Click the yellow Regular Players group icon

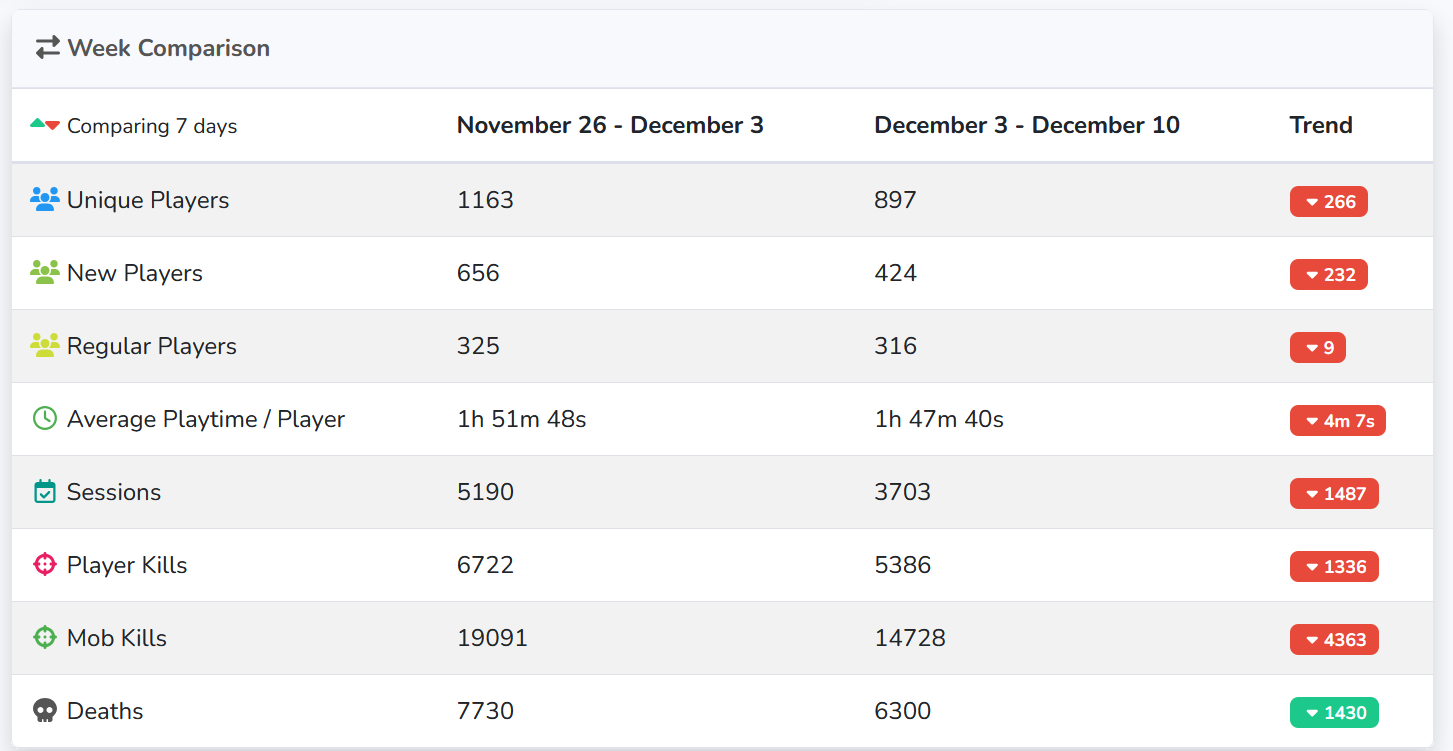pyautogui.click(x=45, y=346)
